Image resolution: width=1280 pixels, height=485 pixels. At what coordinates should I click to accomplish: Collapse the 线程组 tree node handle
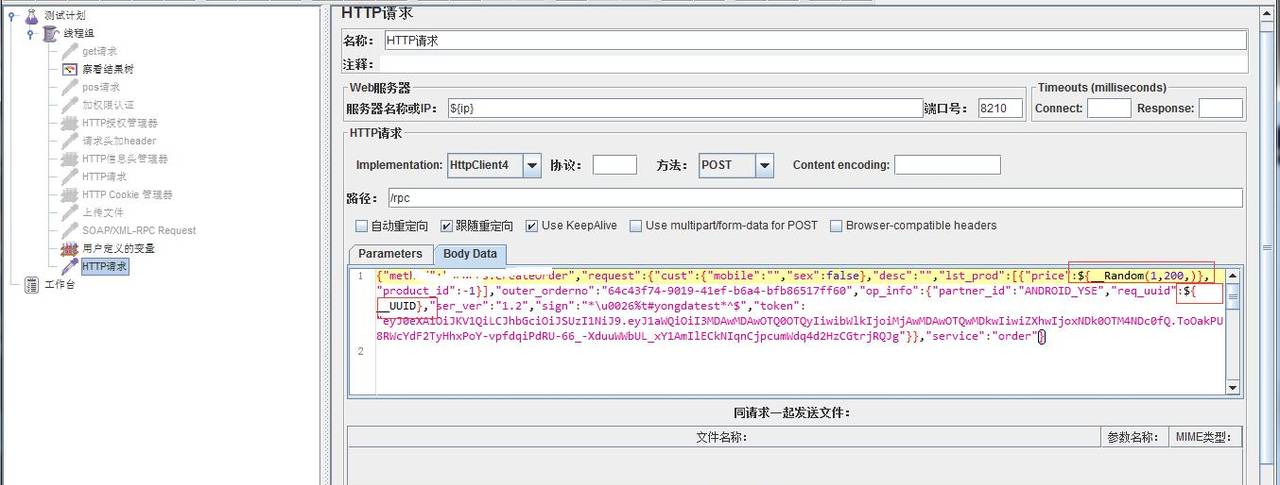click(31, 34)
